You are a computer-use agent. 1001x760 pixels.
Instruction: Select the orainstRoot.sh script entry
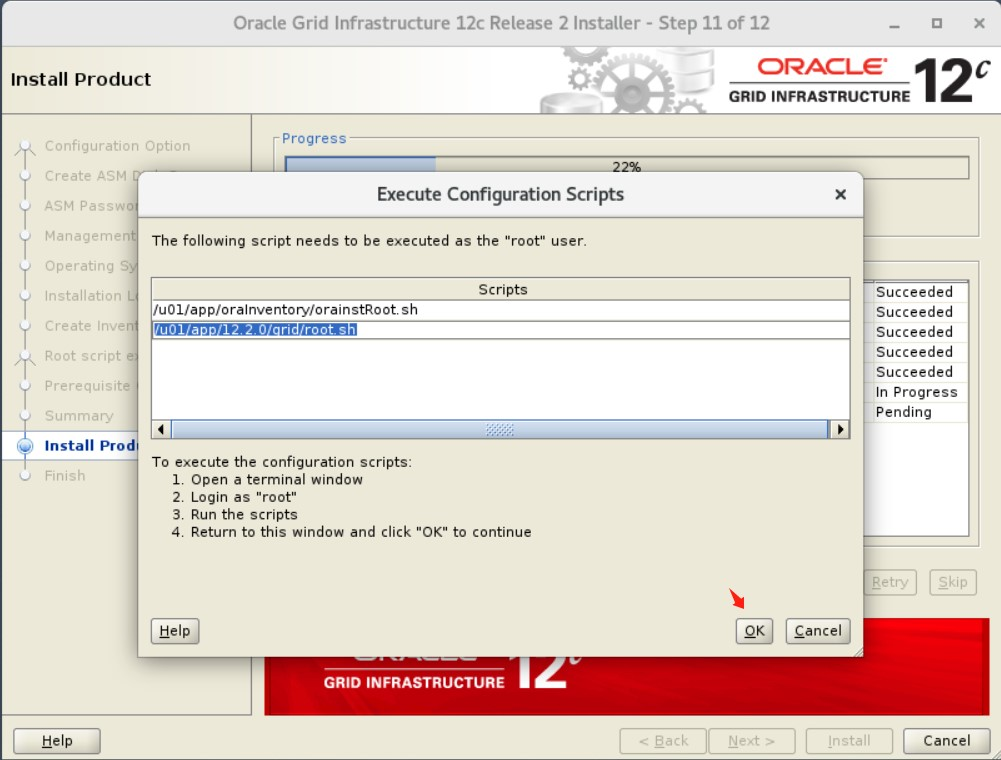coord(300,309)
